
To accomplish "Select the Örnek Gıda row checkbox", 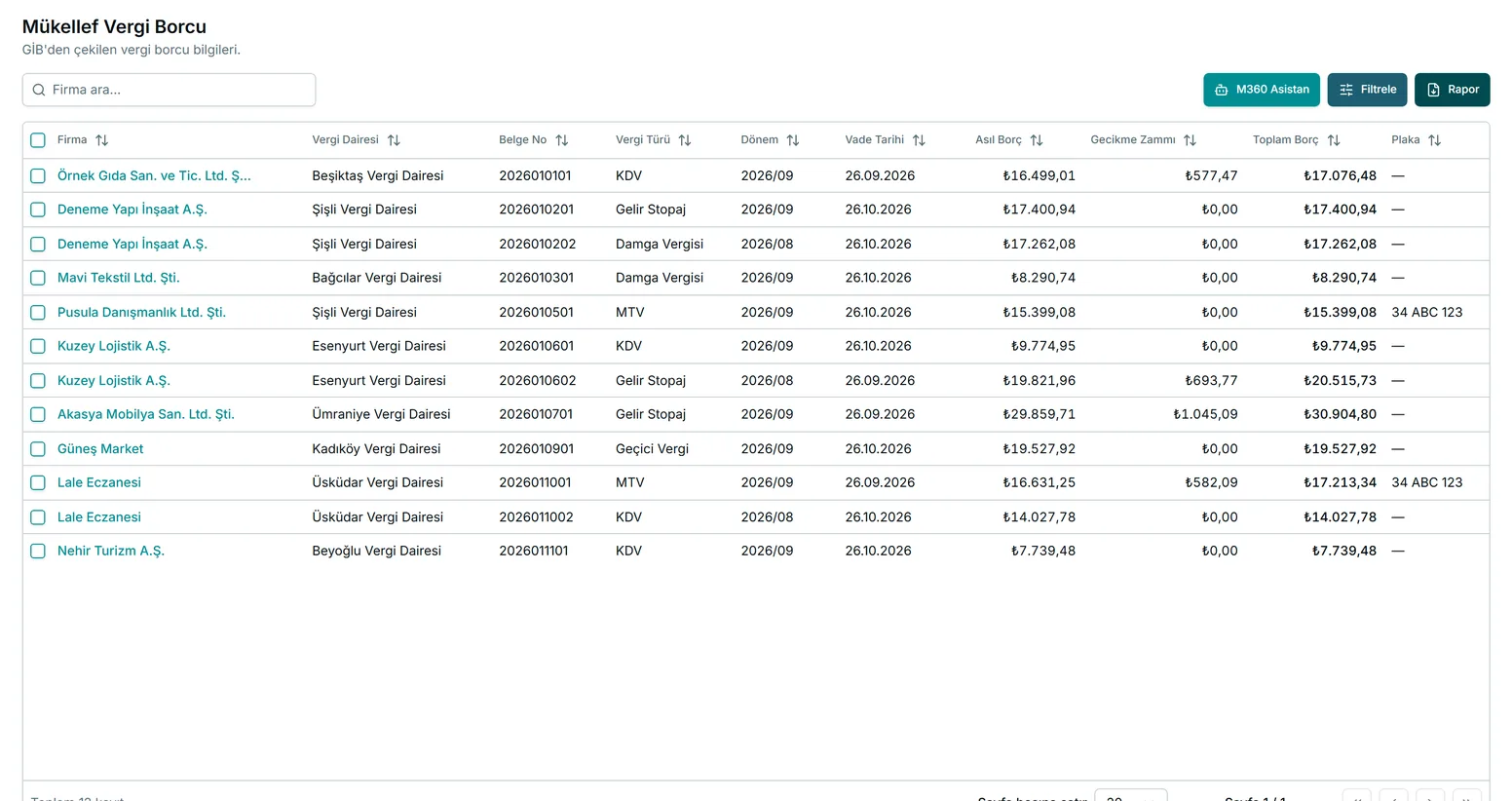I will click(38, 175).
